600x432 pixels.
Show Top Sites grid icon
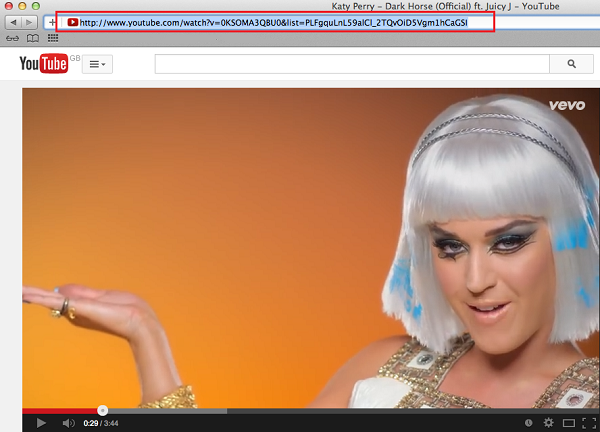coord(53,38)
